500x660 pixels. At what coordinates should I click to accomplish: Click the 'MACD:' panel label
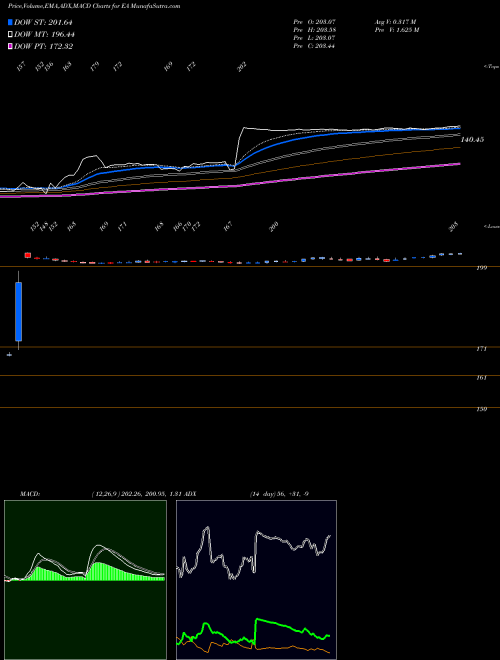click(x=30, y=494)
